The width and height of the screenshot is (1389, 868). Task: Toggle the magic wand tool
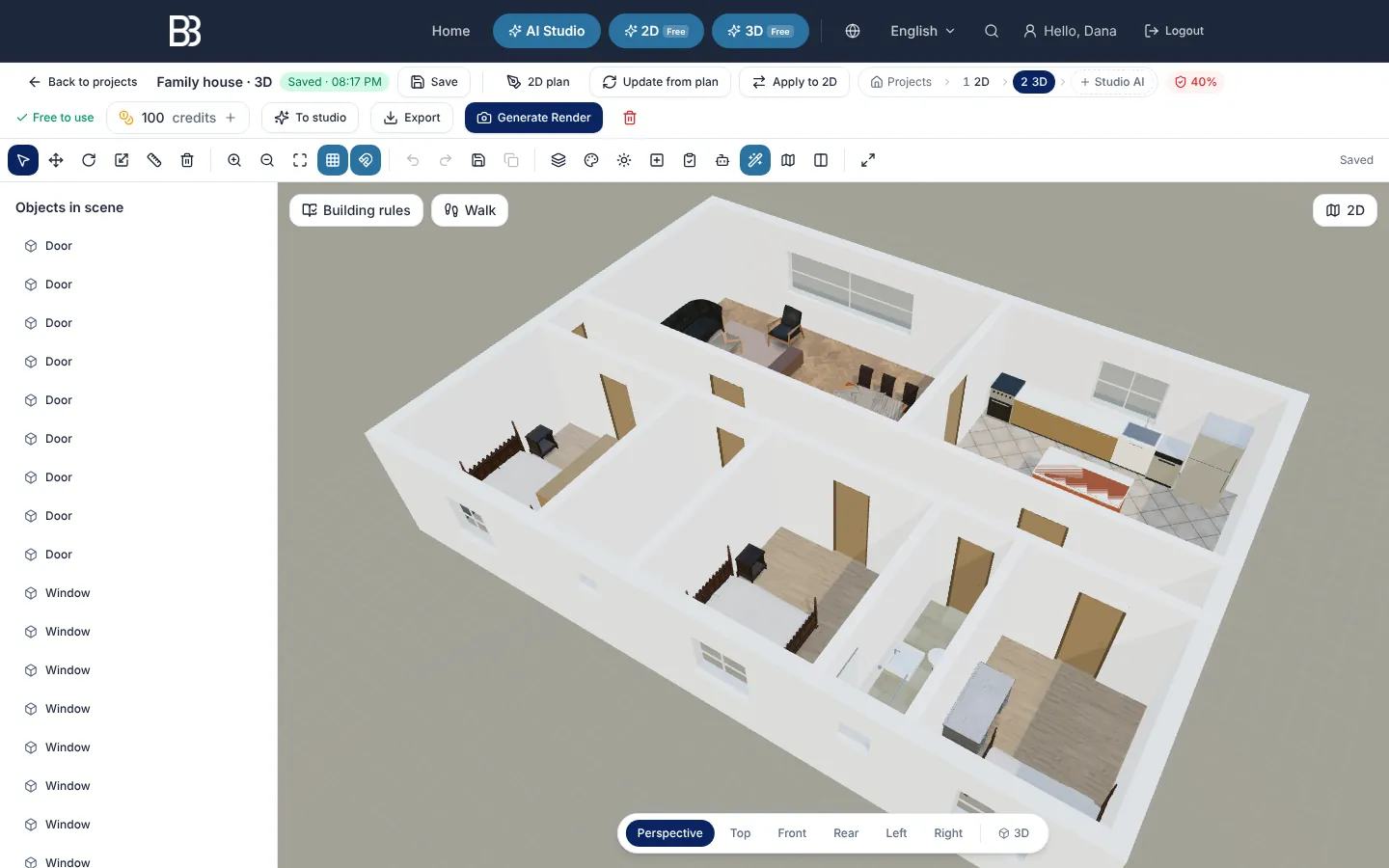pyautogui.click(x=755, y=160)
